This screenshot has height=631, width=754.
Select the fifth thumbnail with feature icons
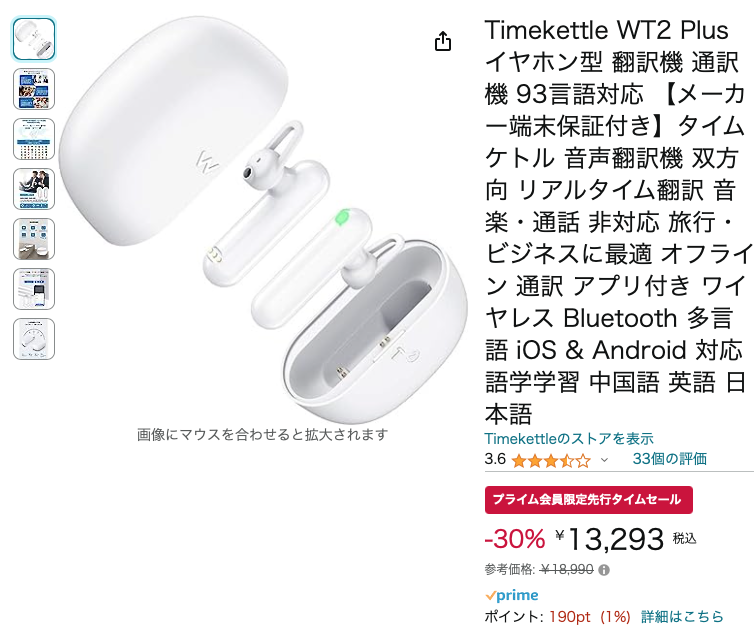pyautogui.click(x=34, y=239)
